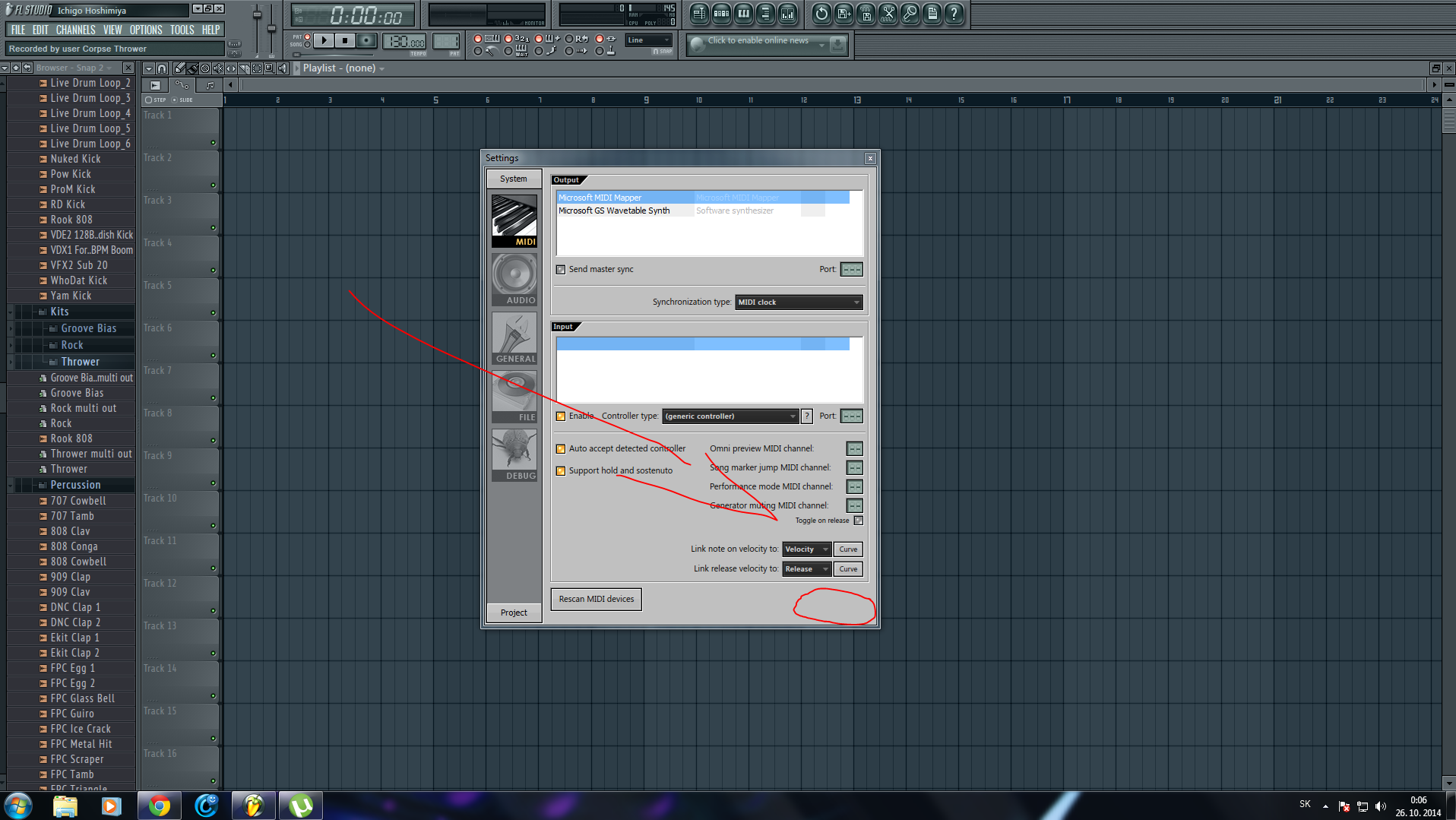Toggle the Playlist snap magnet icon
This screenshot has width=1456, height=820.
click(162, 68)
